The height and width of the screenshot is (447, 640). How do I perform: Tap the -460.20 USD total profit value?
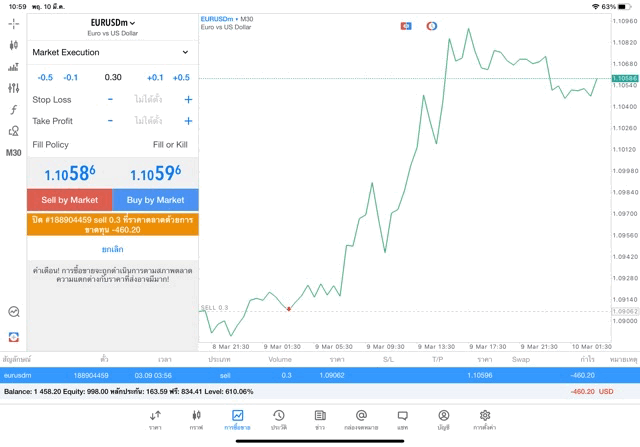coord(592,391)
